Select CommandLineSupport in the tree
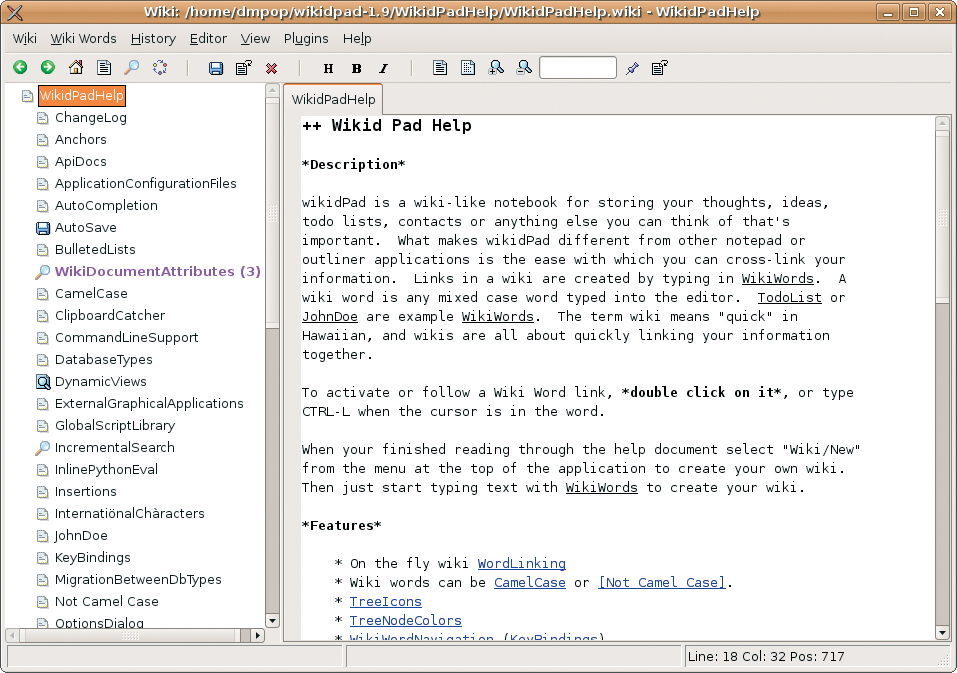Screen dimensions: 957x673 [x=126, y=337]
